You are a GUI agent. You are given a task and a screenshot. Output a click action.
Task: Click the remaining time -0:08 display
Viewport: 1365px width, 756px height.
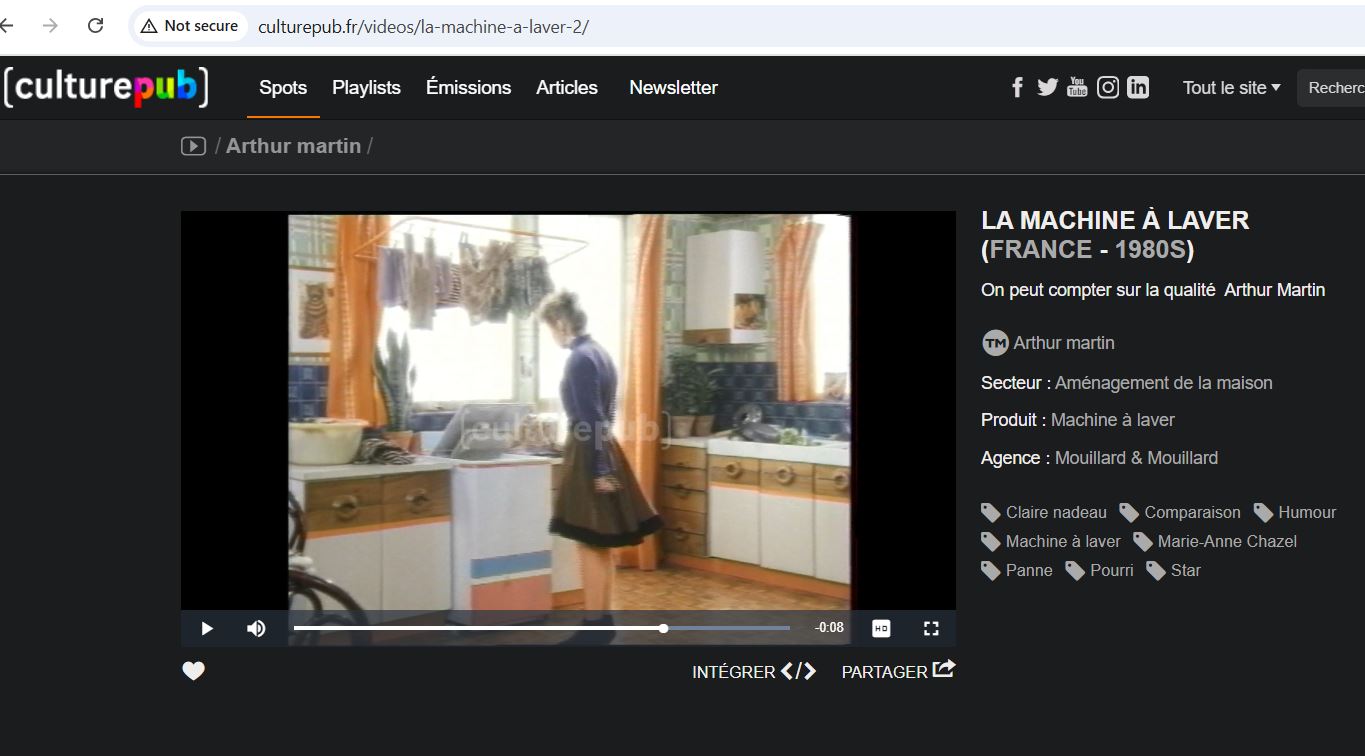[829, 628]
